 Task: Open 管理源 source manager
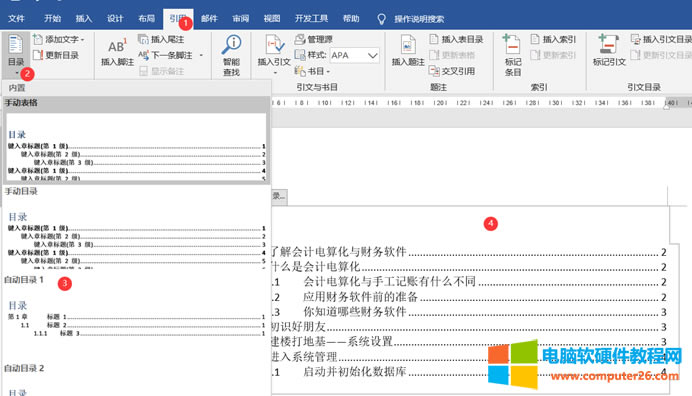tap(314, 39)
